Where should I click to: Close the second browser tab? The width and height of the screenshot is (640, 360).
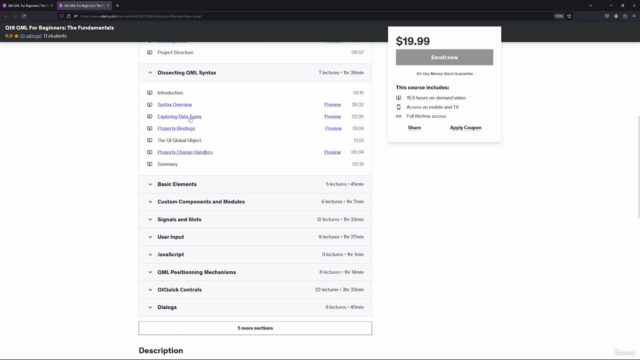point(108,6)
